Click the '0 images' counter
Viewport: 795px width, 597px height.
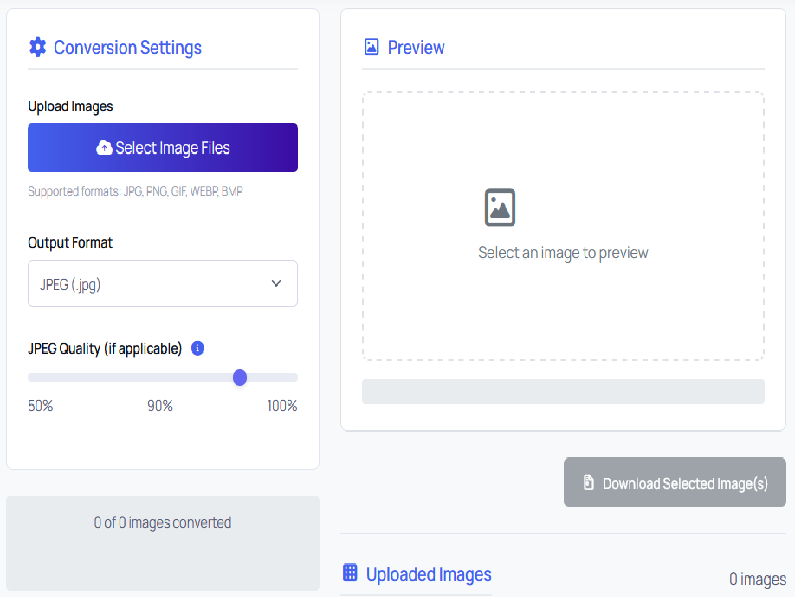click(x=757, y=579)
